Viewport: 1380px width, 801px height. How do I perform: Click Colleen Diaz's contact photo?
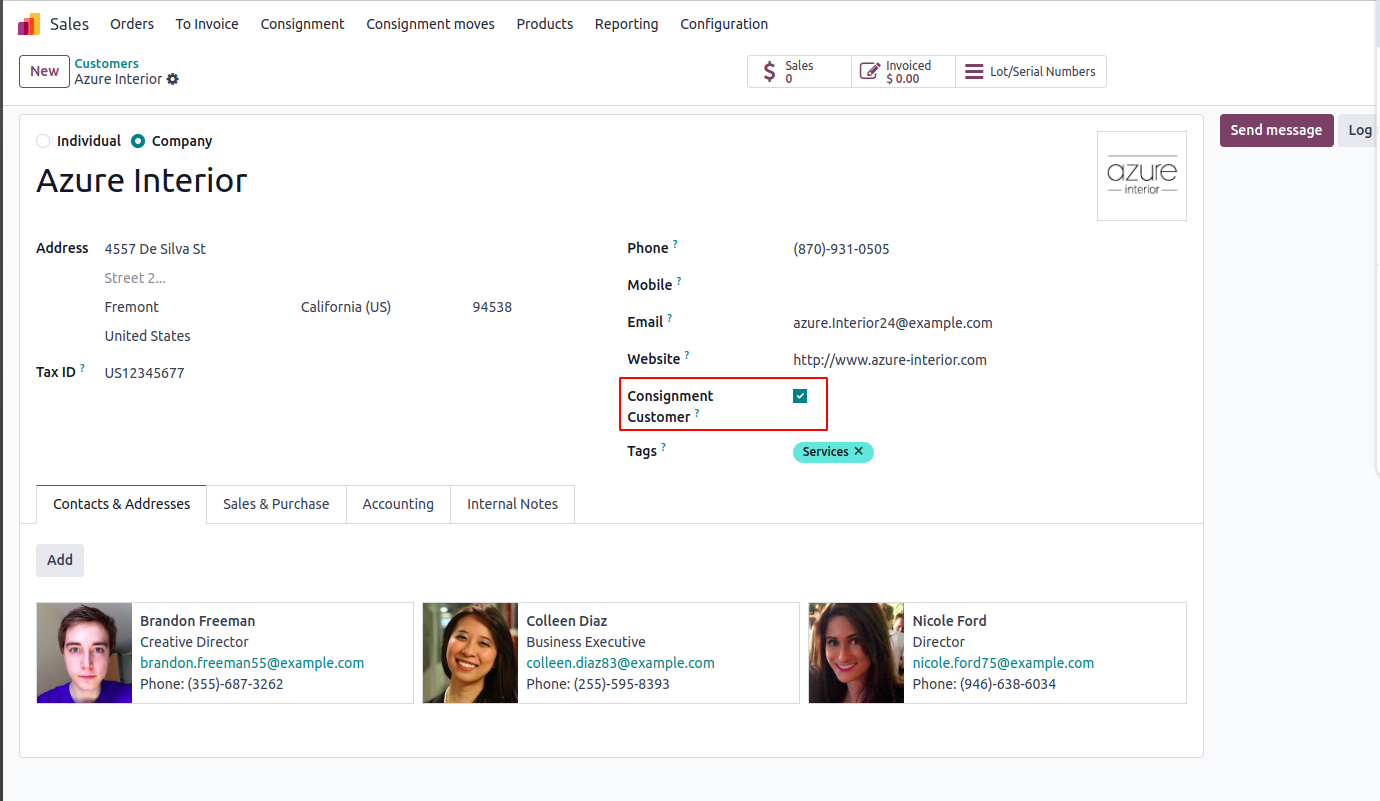point(471,653)
